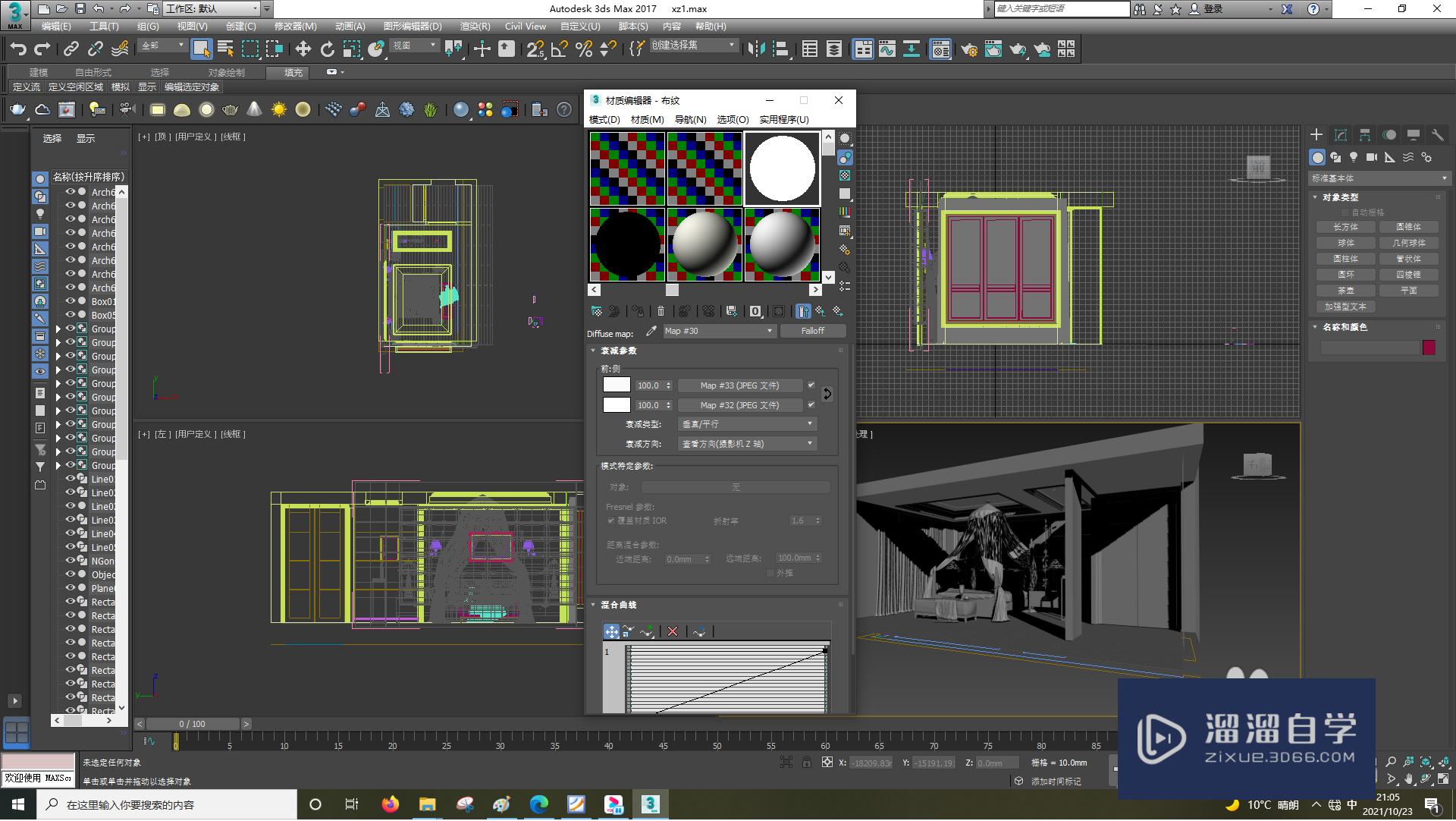Click the front color swatch beside Map #33
Screen dimensions: 1456x821
[617, 385]
